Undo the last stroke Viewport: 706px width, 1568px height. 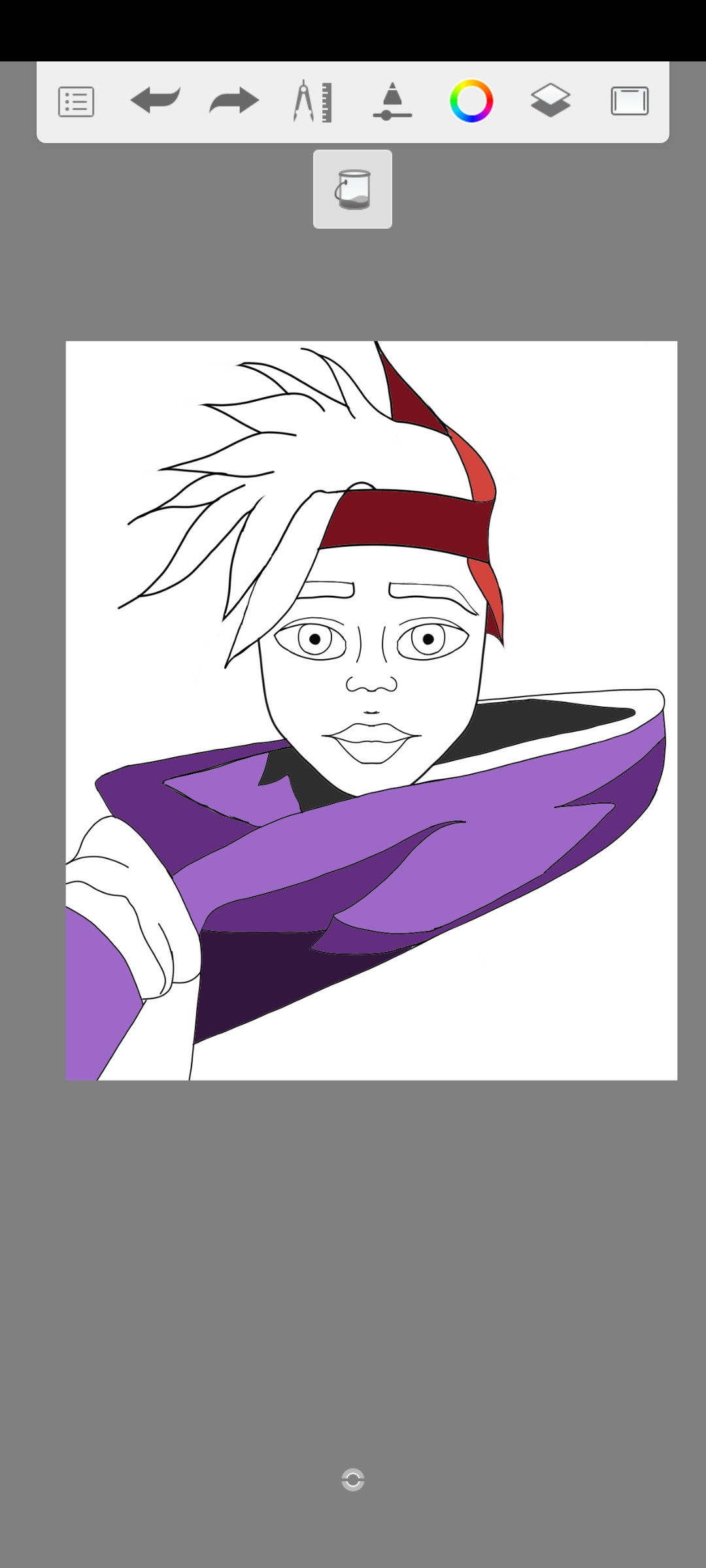(156, 101)
